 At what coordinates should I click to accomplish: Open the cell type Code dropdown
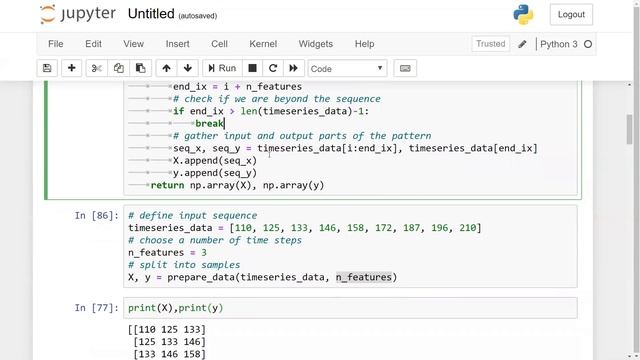click(347, 69)
